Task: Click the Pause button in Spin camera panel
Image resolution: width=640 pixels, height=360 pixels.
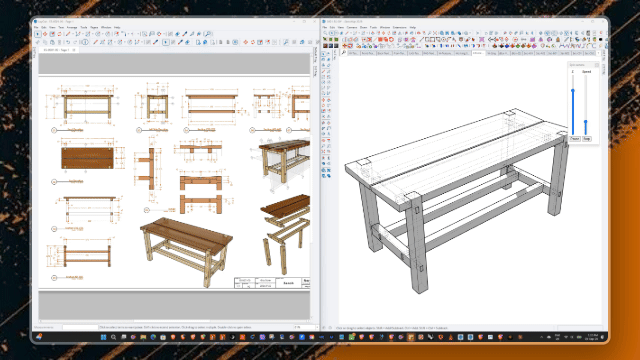Action: 575,139
